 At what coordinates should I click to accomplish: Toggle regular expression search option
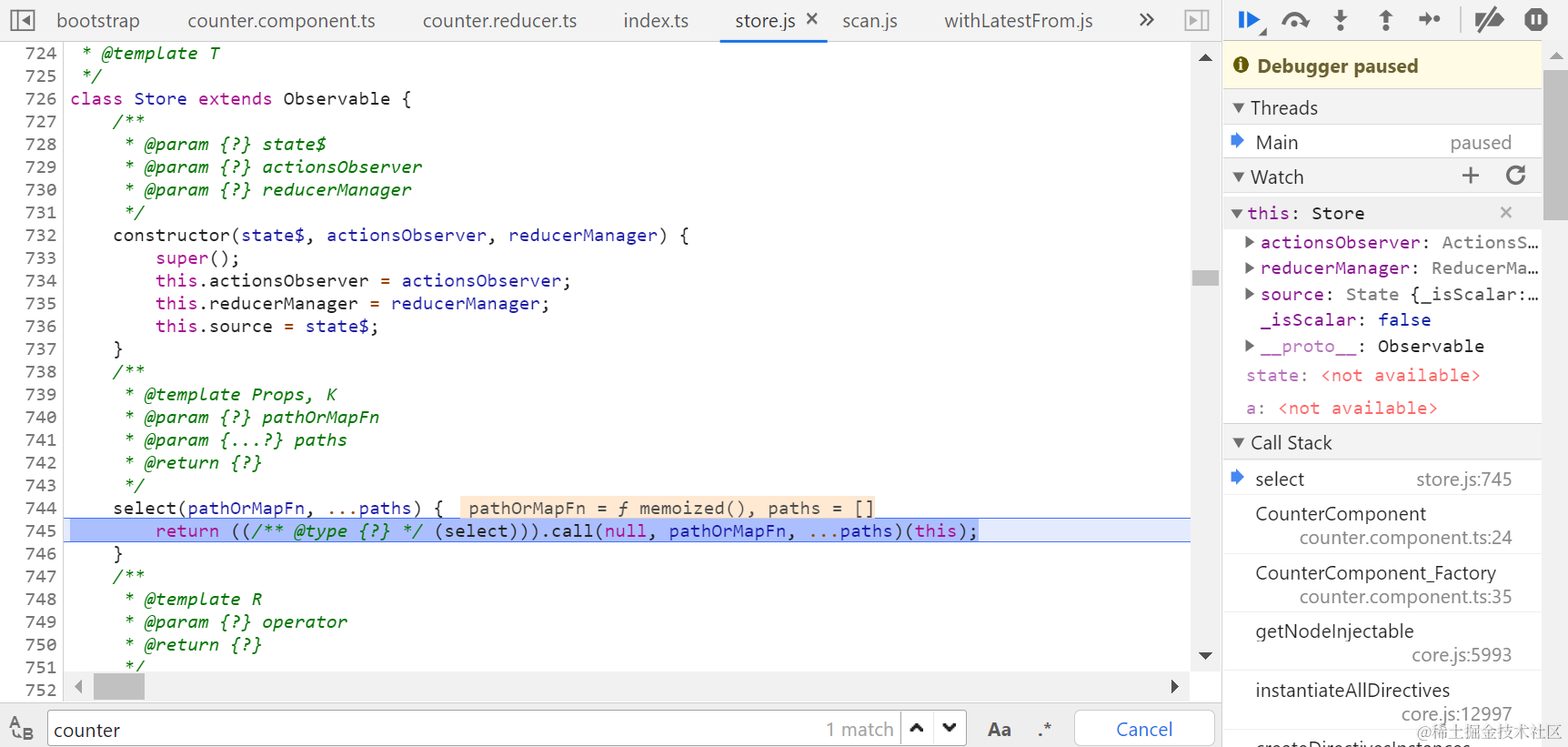tap(1045, 729)
